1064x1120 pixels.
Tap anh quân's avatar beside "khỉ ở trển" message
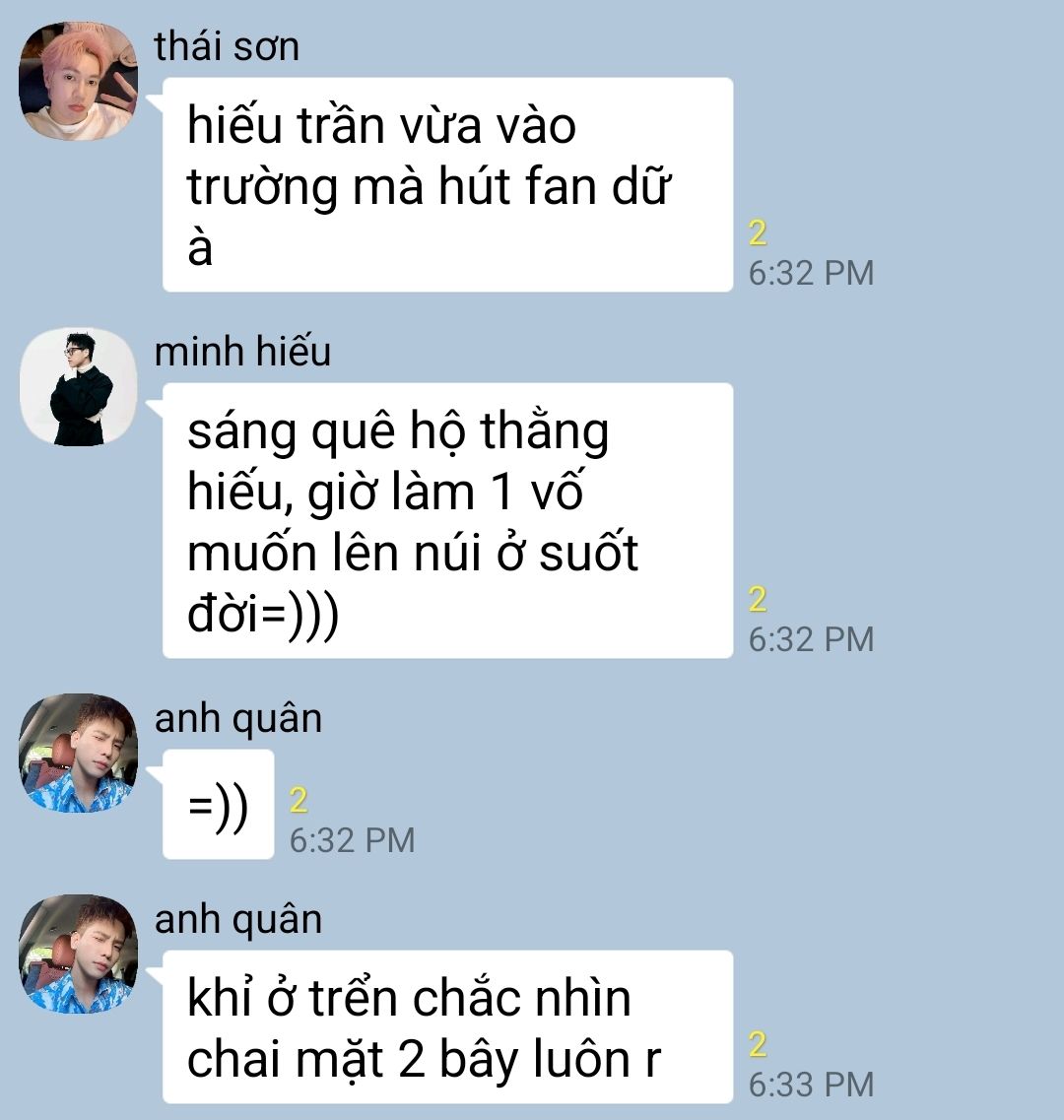(x=78, y=954)
